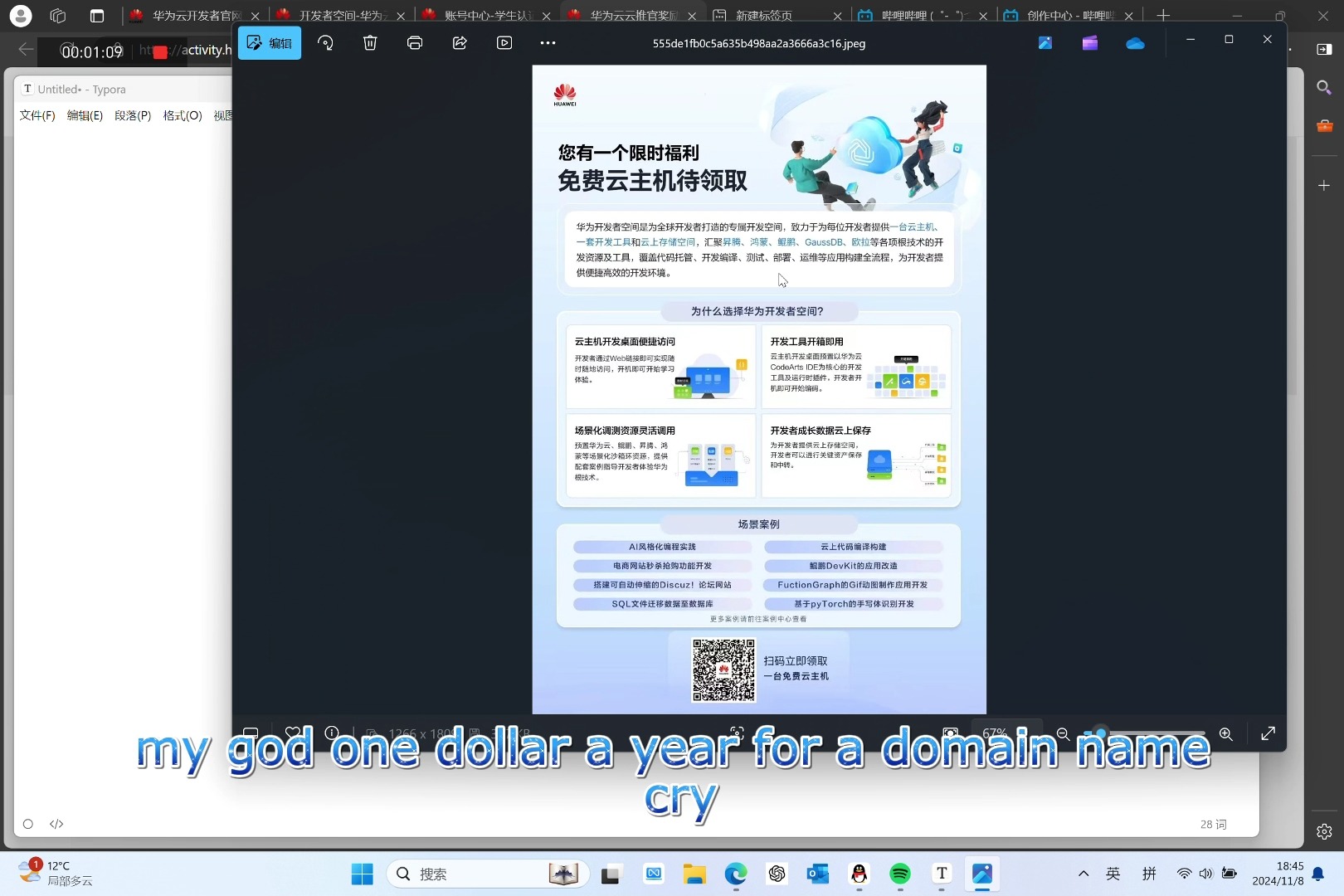Show file info using the info icon
This screenshot has height=896, width=1344.
pos(332,733)
